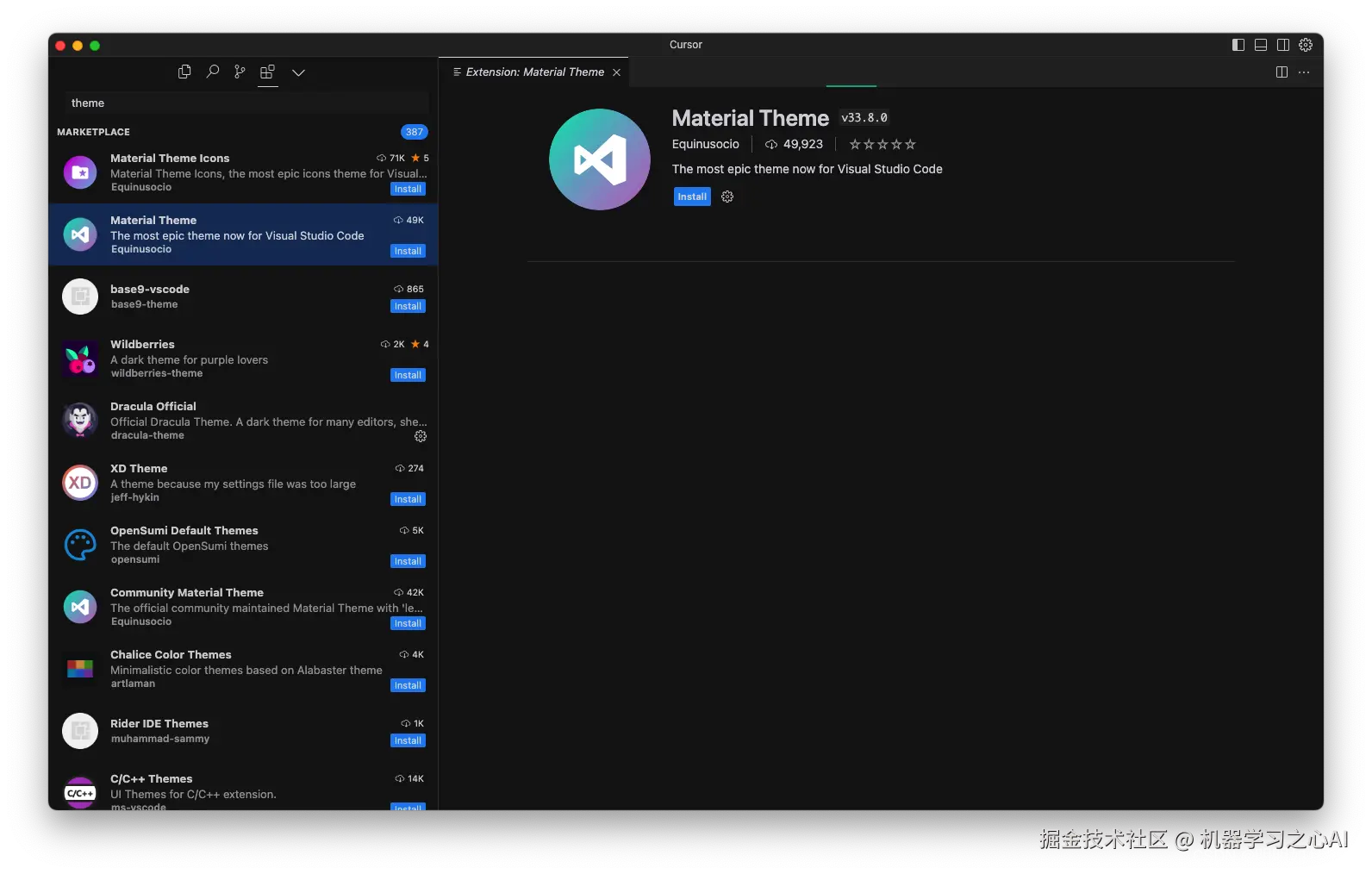Open Dracula Official manage gear
The image size is (1372, 874).
point(421,436)
